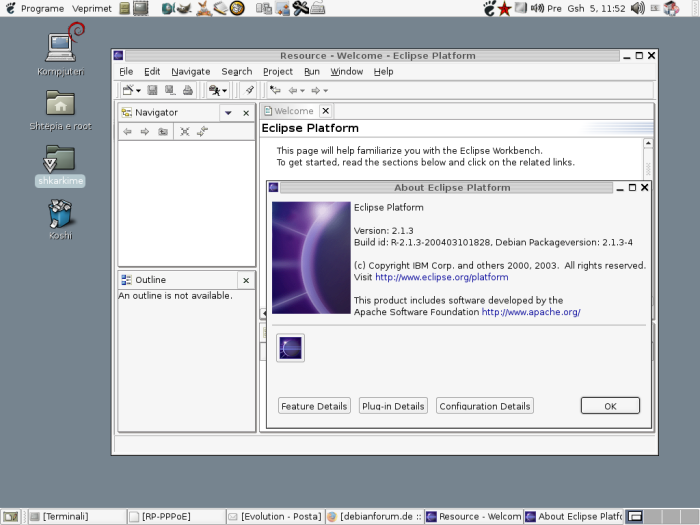Click Navigator Up folder icon
The height and width of the screenshot is (525, 700).
point(163,132)
